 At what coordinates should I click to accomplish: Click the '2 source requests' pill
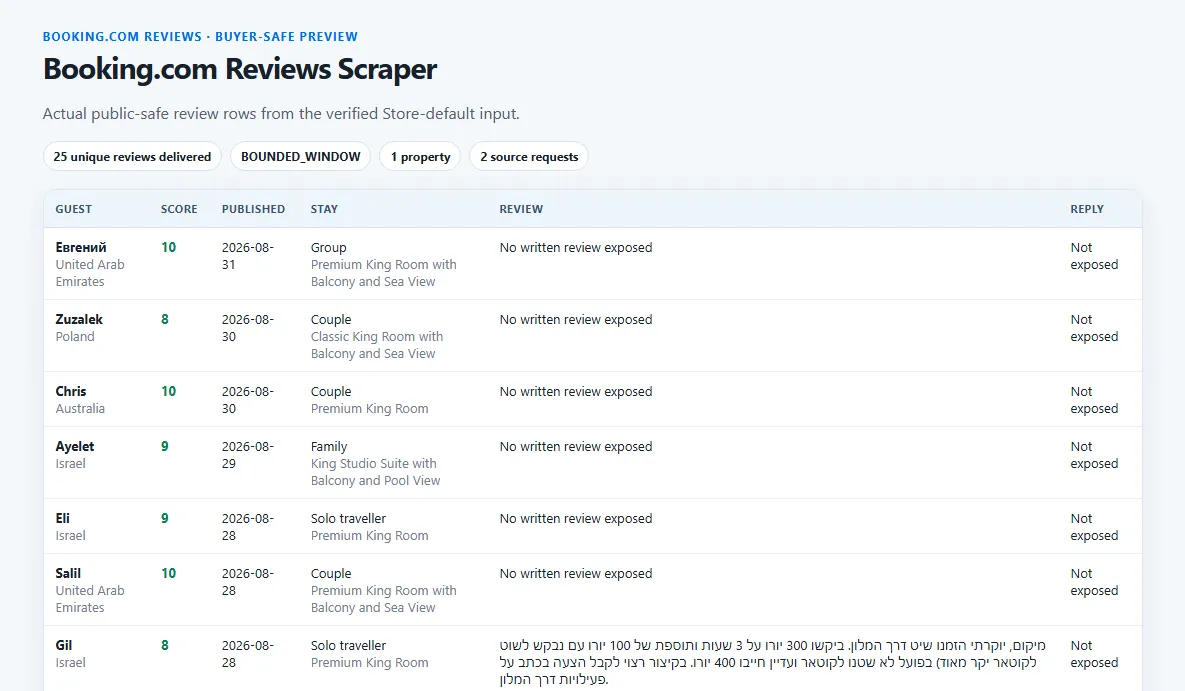(529, 156)
